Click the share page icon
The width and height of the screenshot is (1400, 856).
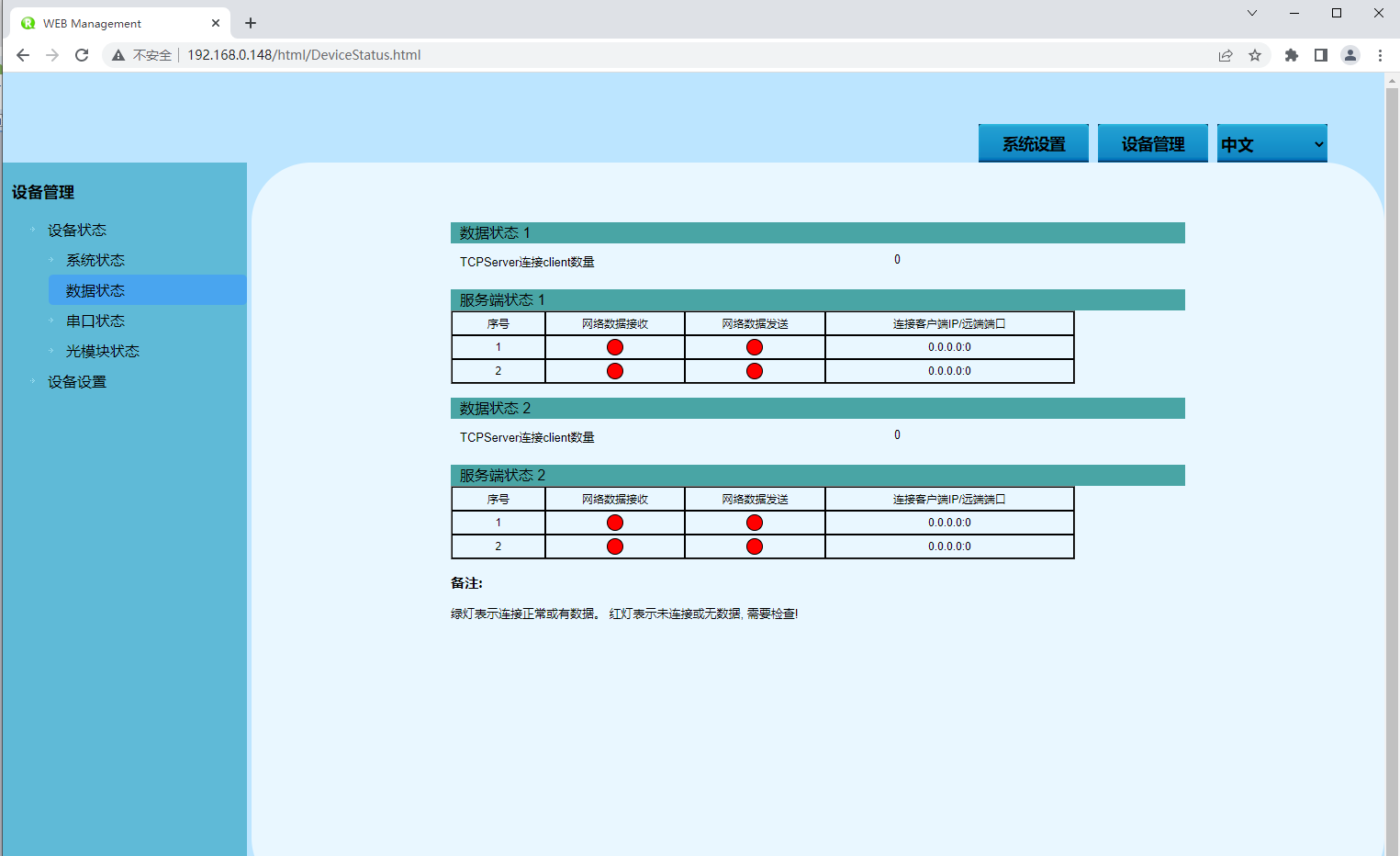(x=1226, y=55)
